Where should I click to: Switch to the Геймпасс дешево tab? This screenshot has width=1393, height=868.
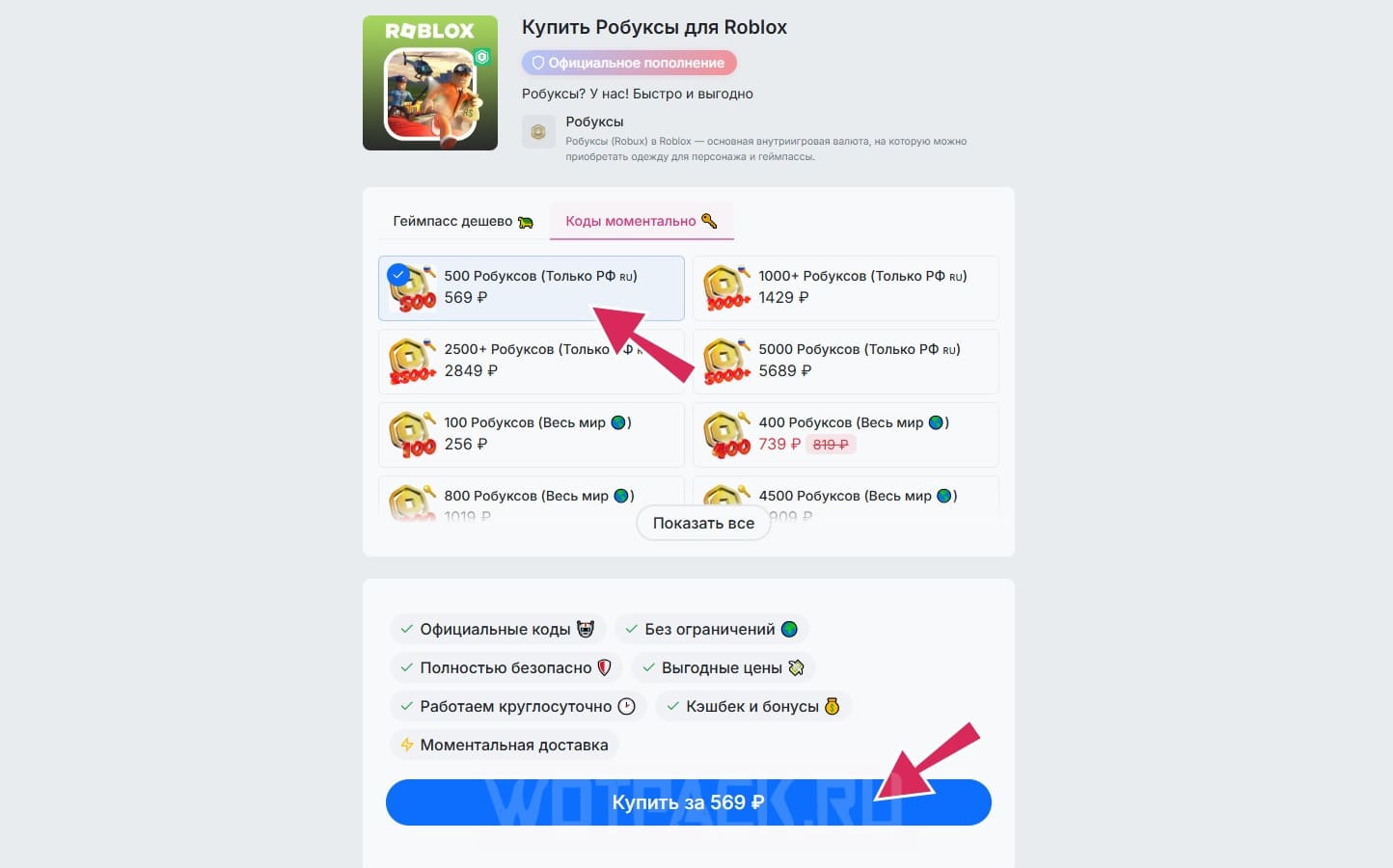point(463,221)
